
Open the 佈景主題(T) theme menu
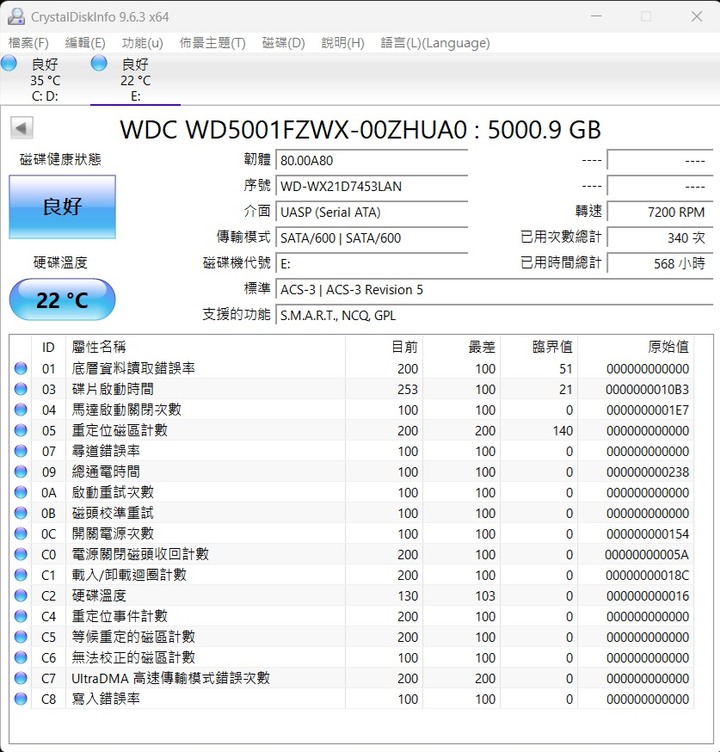coord(212,43)
